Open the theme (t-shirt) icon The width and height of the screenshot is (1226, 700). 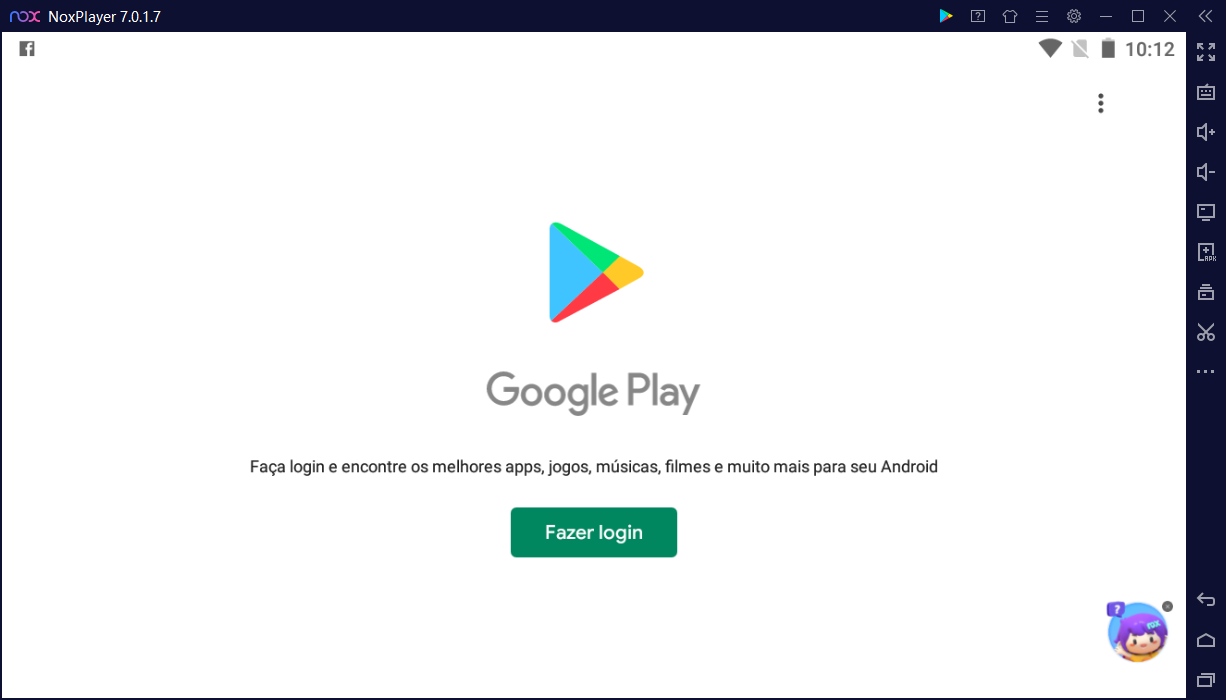pyautogui.click(x=1010, y=16)
